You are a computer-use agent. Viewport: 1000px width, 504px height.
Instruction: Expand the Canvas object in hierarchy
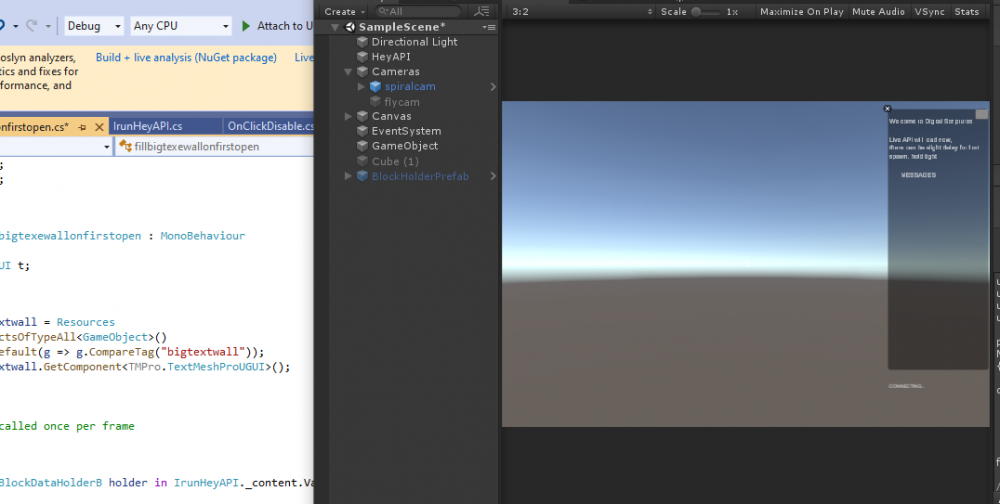[348, 117]
